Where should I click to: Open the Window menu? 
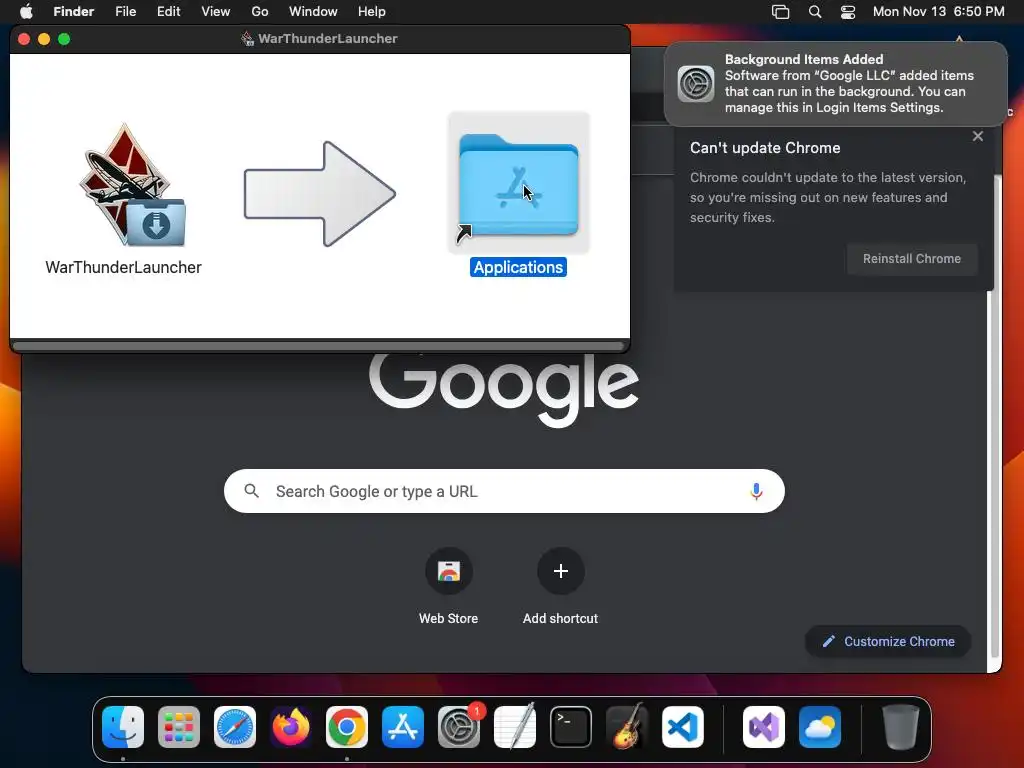pyautogui.click(x=313, y=11)
